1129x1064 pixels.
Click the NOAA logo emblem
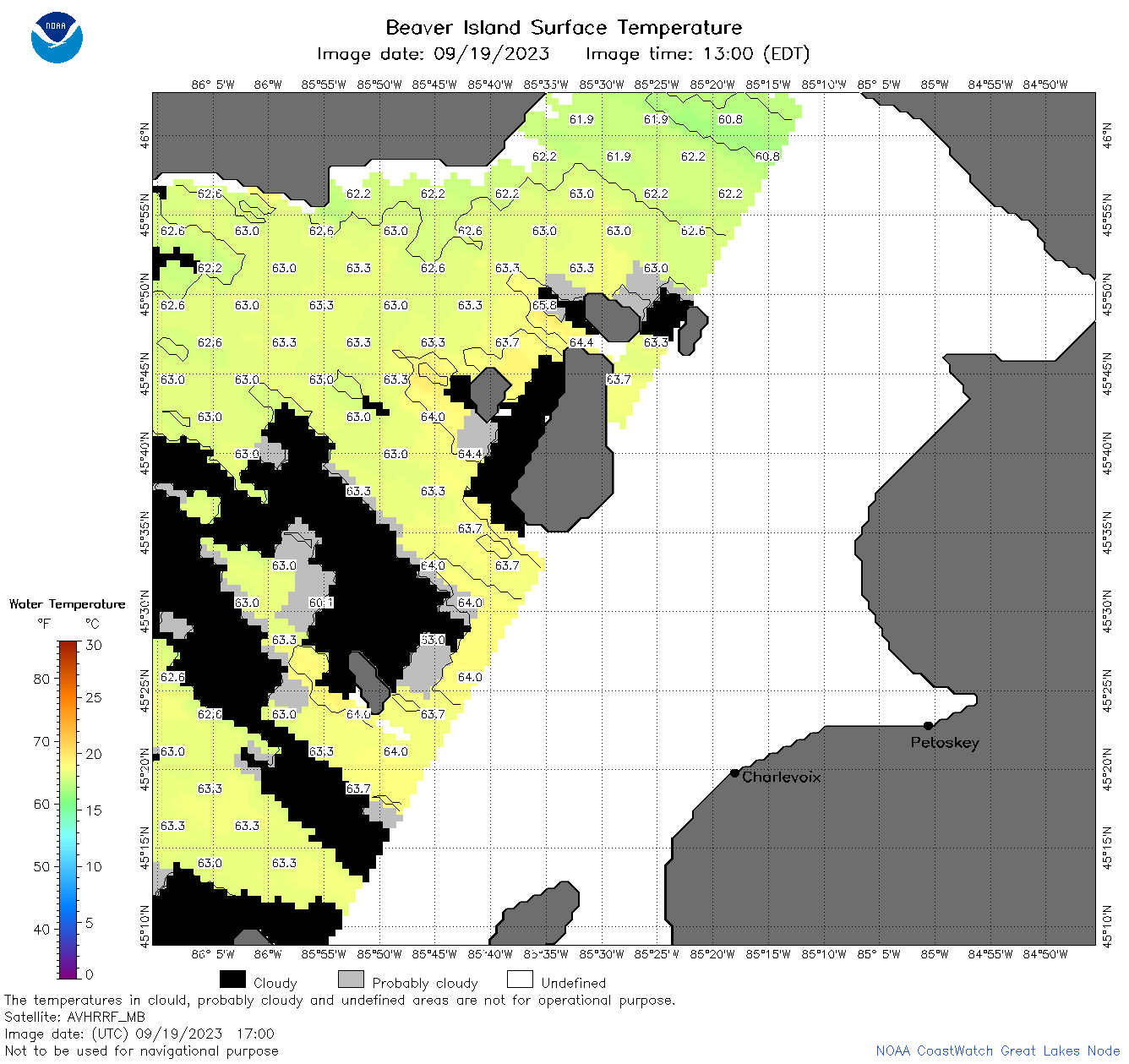coord(57,37)
